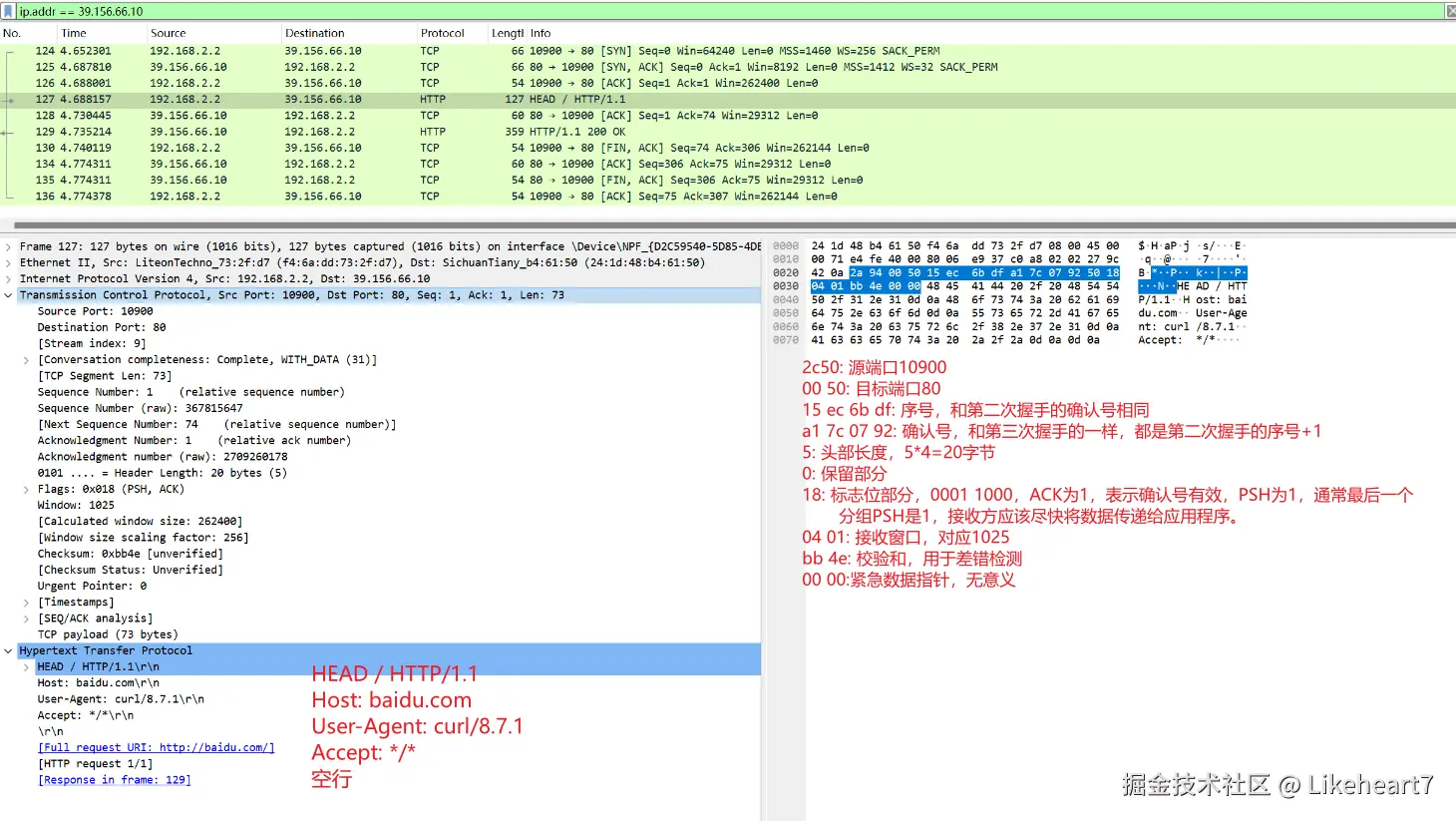Follow the Response in frame: 129 link
The image size is (1456, 821).
point(114,780)
